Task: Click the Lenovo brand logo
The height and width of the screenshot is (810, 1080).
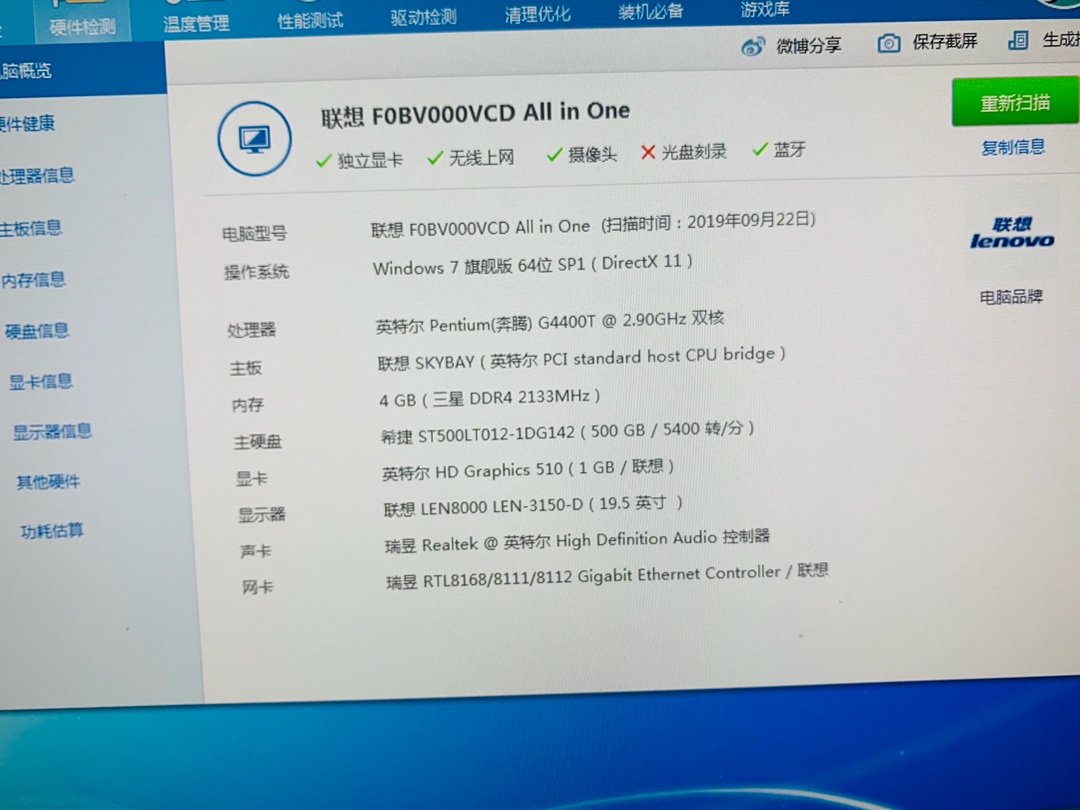Action: pyautogui.click(x=1012, y=233)
